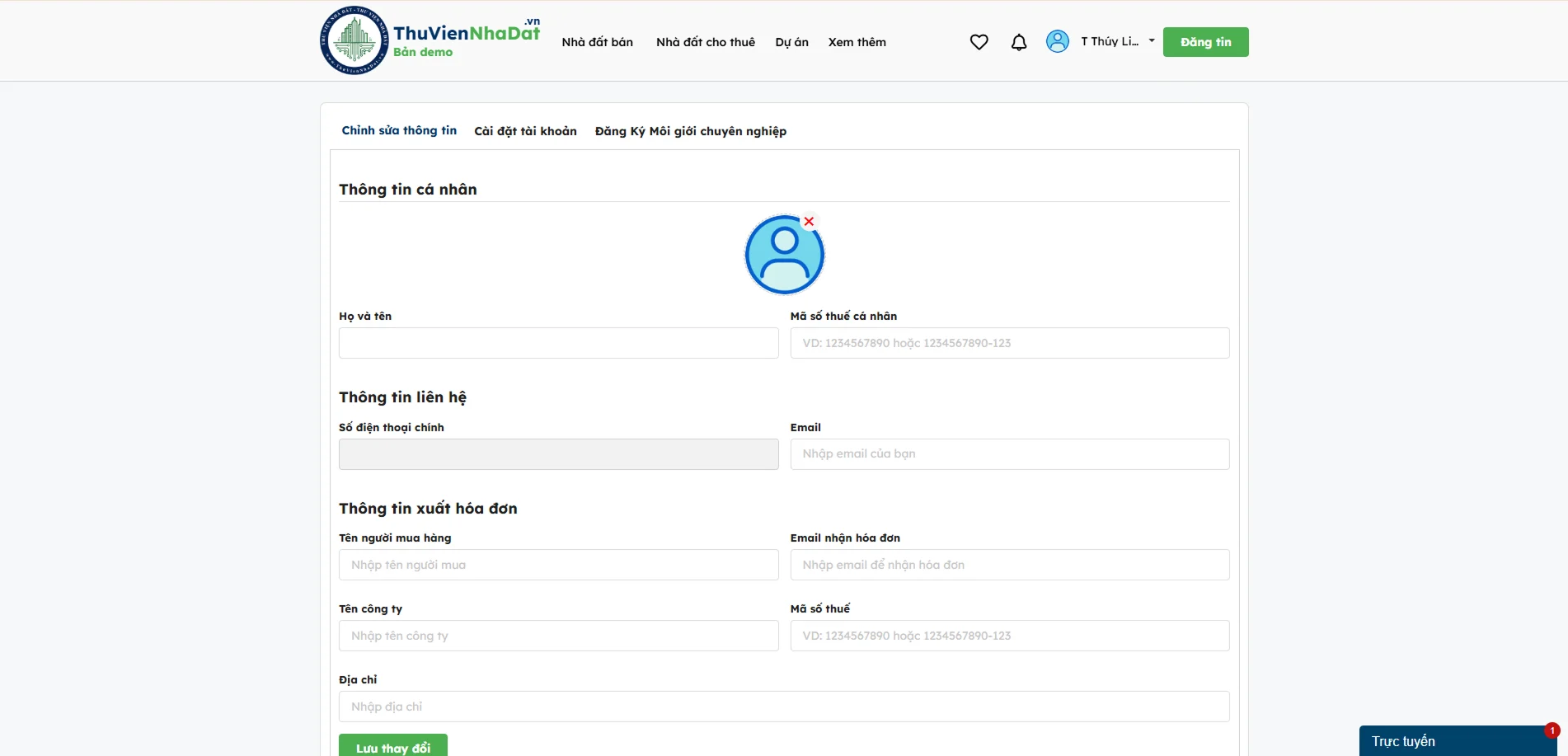The image size is (1568, 756).
Task: Go to Dự án page
Action: [791, 42]
